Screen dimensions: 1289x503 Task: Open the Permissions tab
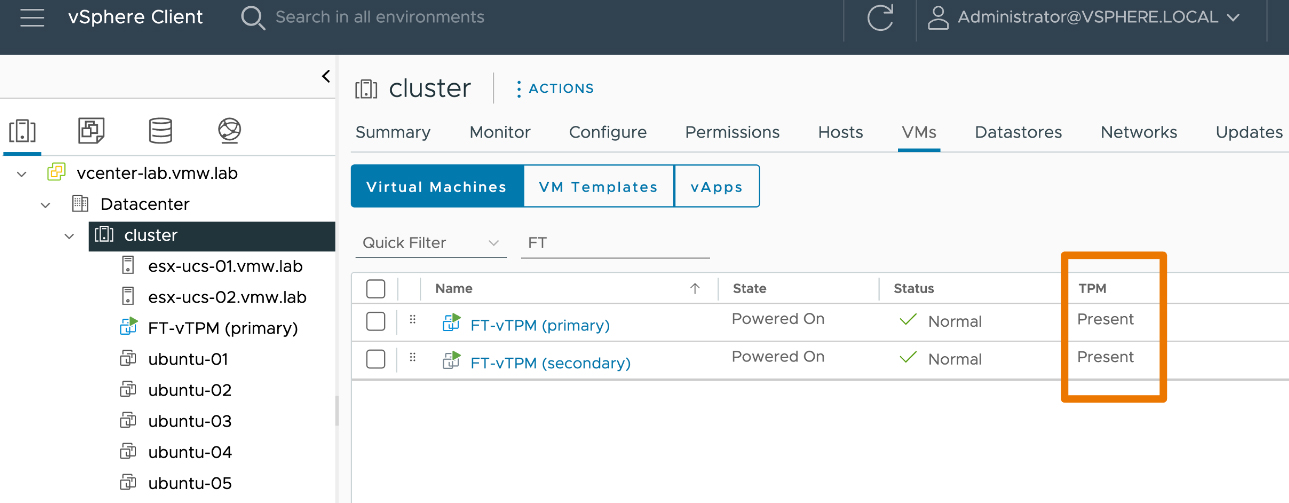(732, 132)
